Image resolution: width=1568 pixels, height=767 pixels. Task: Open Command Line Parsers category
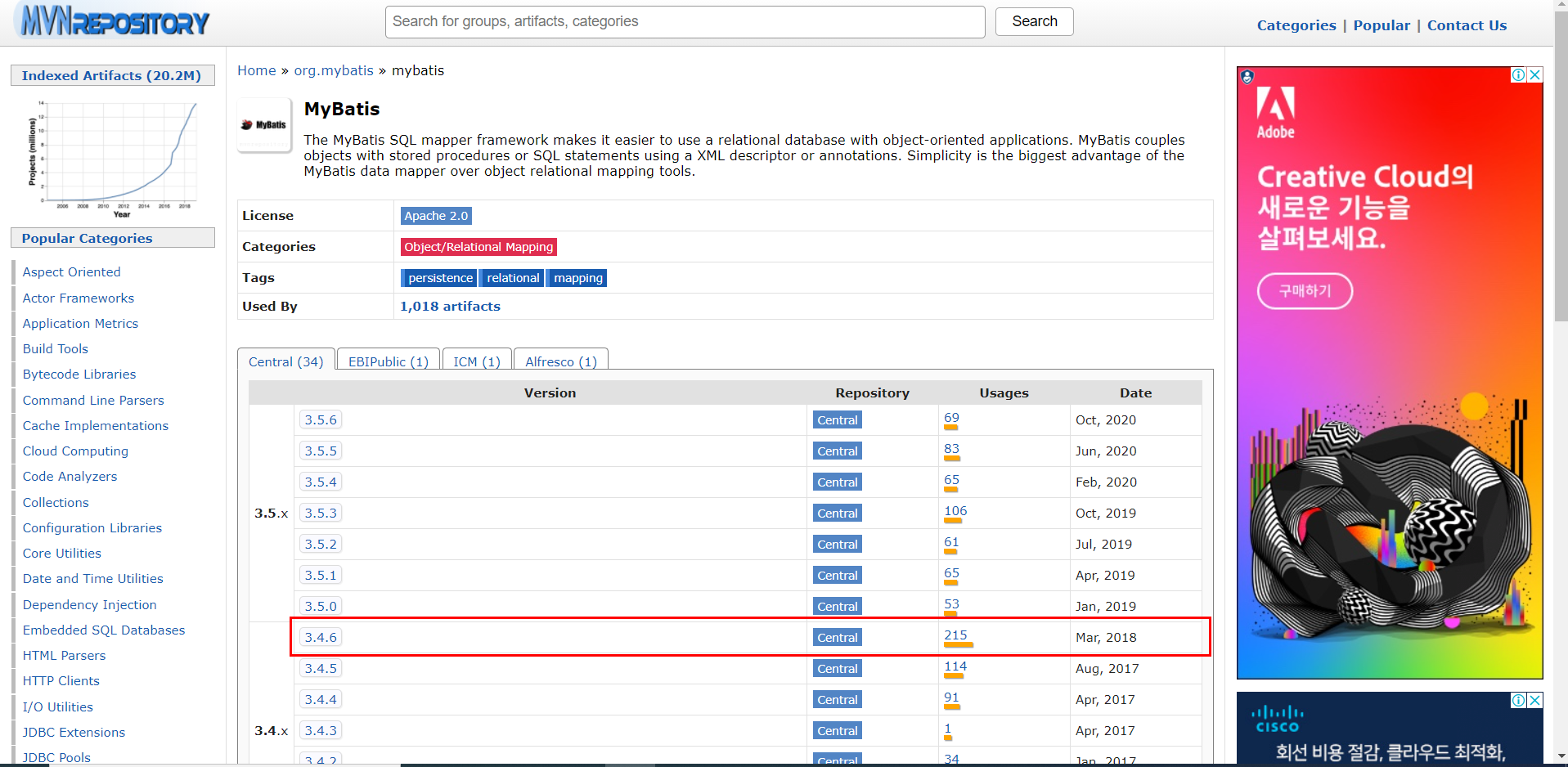click(93, 400)
